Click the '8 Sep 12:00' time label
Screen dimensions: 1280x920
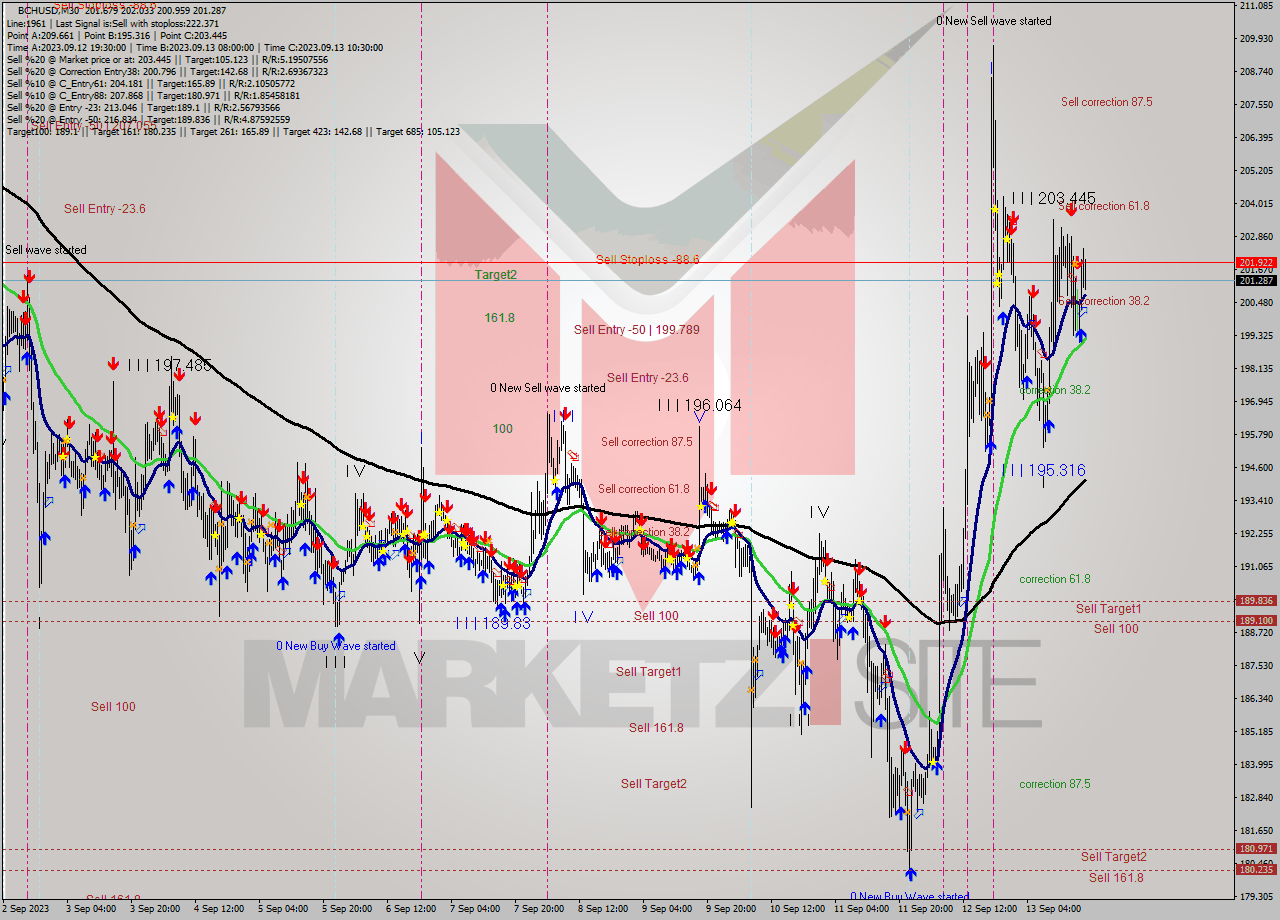pos(603,909)
